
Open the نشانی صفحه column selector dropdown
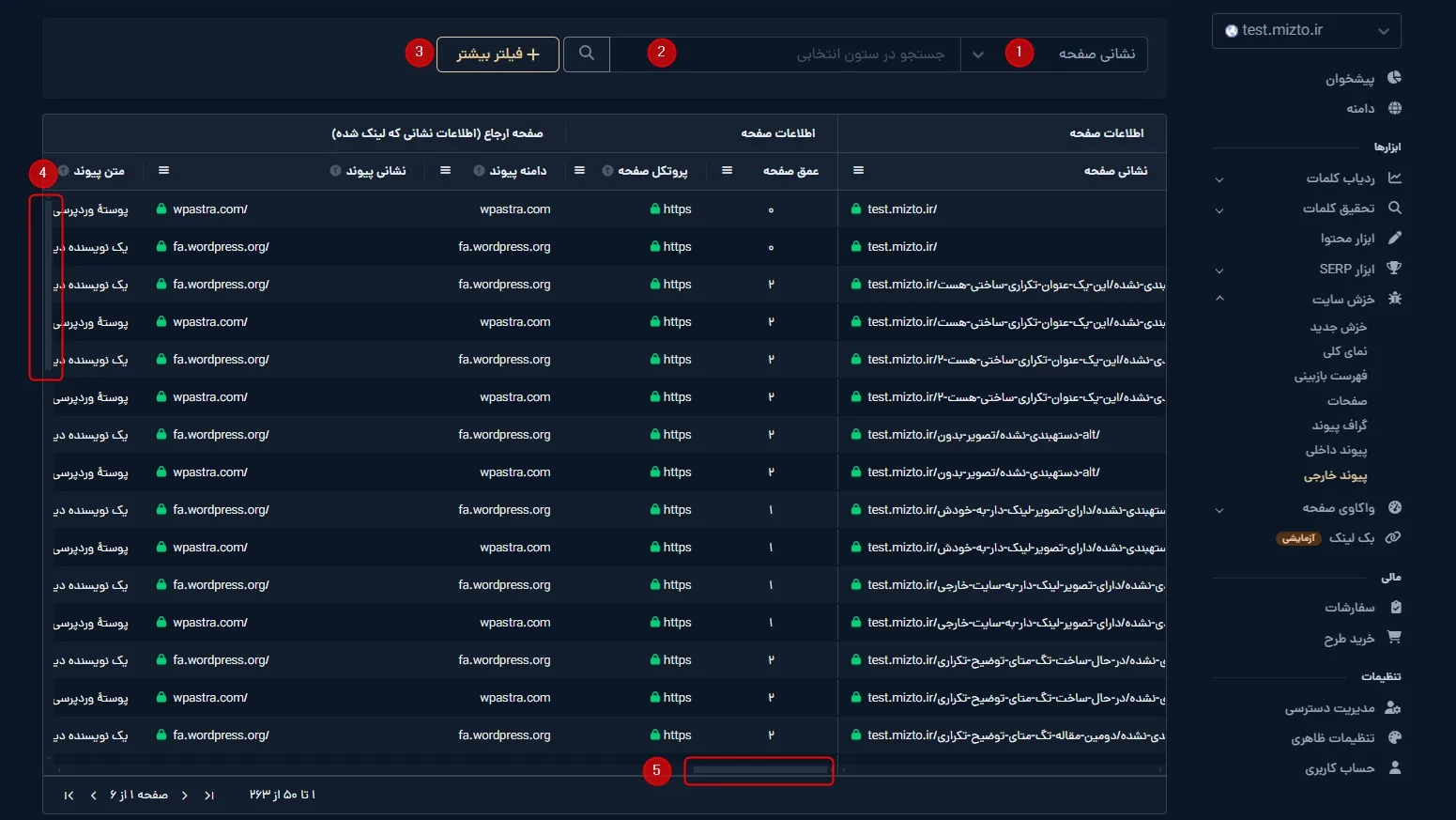point(1053,54)
